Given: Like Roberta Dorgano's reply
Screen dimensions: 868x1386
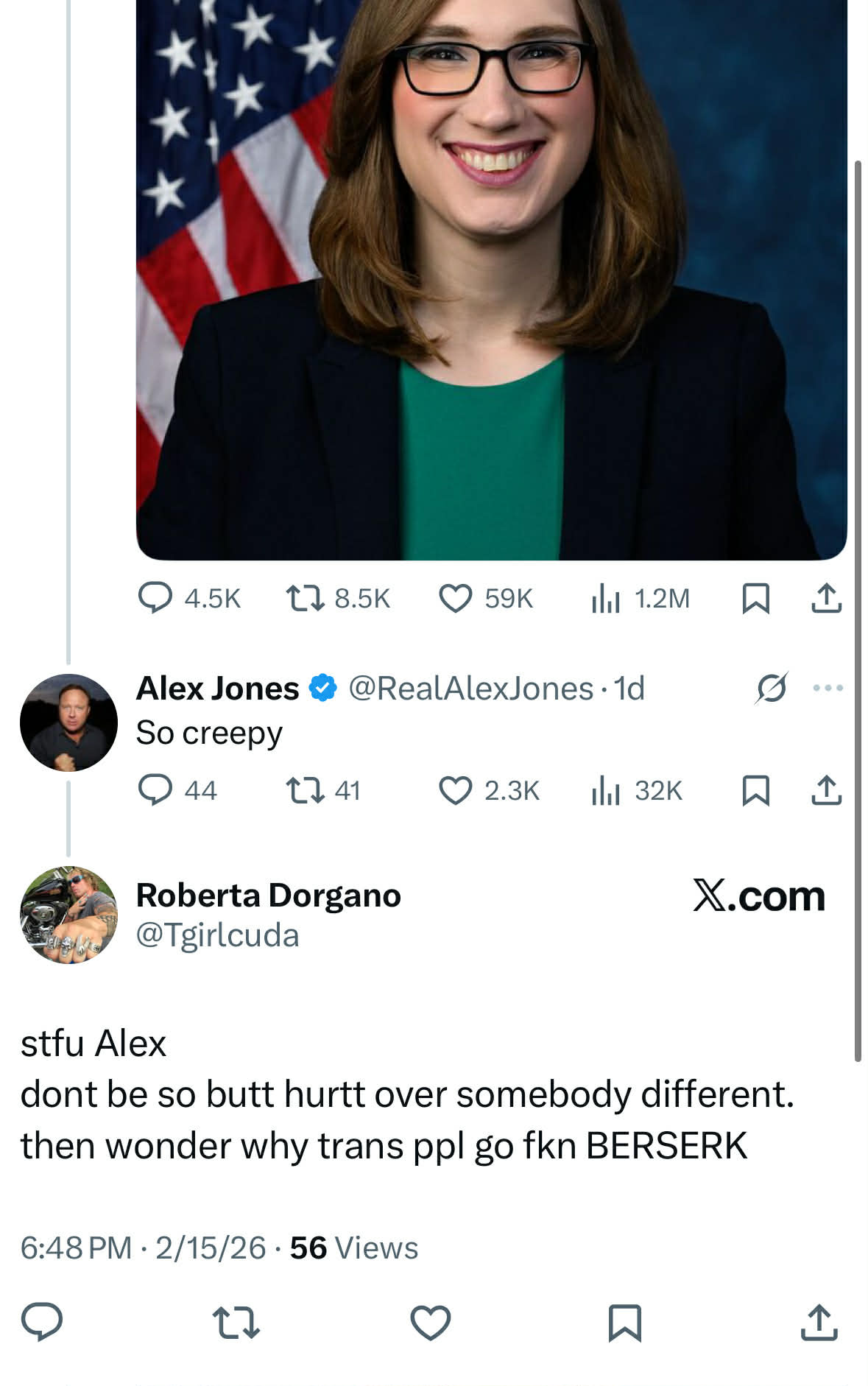Looking at the screenshot, I should (431, 1322).
